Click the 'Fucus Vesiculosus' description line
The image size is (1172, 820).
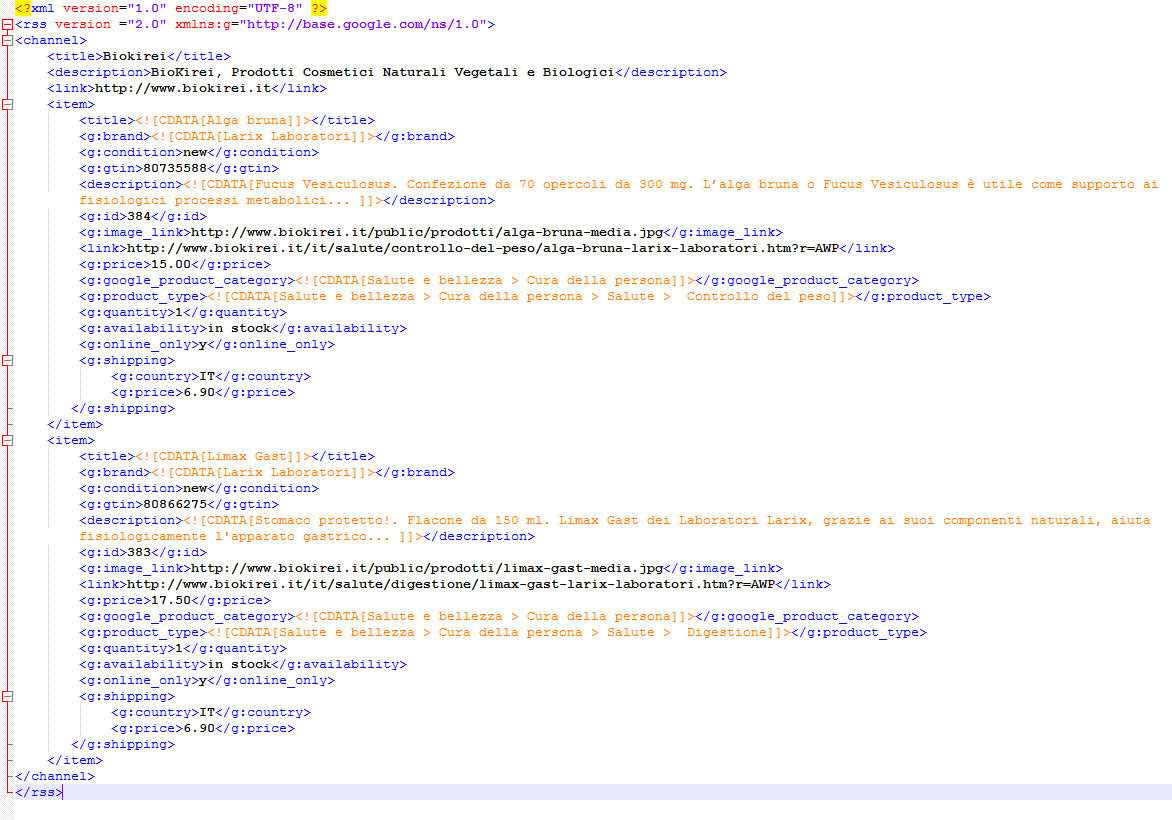619,184
